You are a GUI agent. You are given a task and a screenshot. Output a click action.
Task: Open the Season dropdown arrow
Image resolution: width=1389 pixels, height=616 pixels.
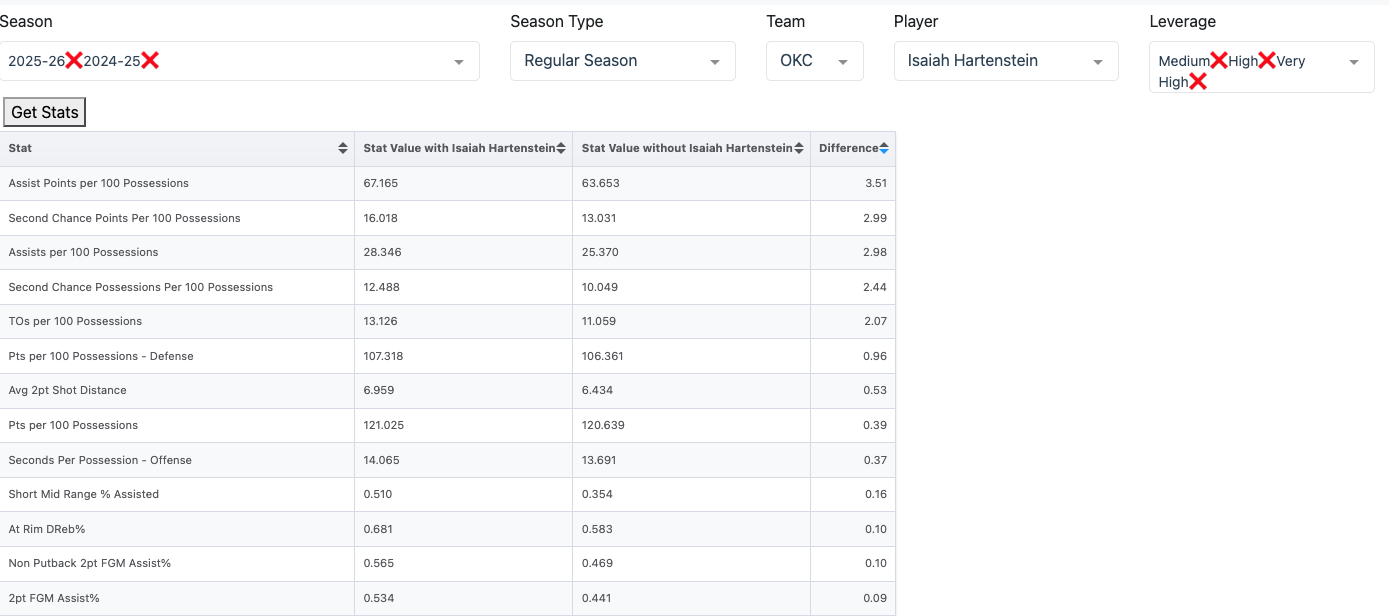[x=459, y=62]
